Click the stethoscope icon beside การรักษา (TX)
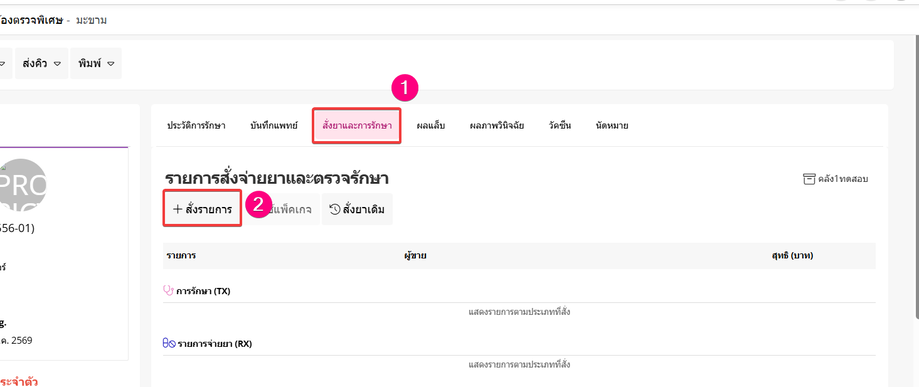Screen dimensions: 919x387 pyautogui.click(x=169, y=290)
